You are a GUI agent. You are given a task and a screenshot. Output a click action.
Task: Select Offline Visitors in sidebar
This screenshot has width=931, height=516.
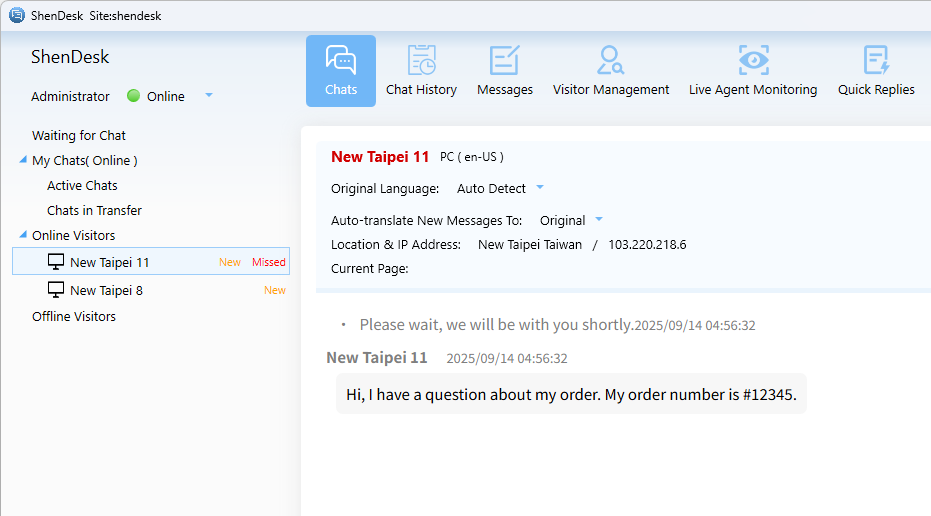(74, 316)
